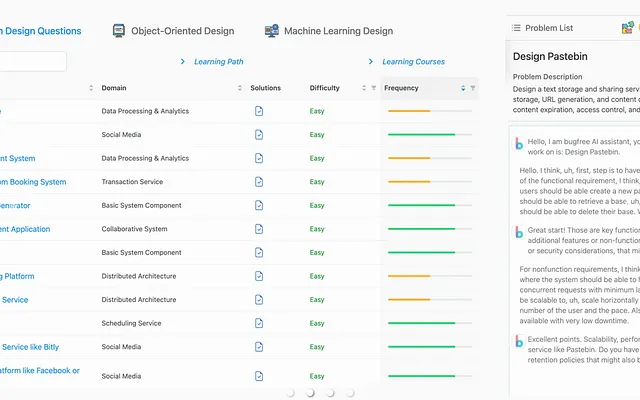Open solution document for Scheduling Service row
This screenshot has width=640, height=400.
click(x=259, y=323)
